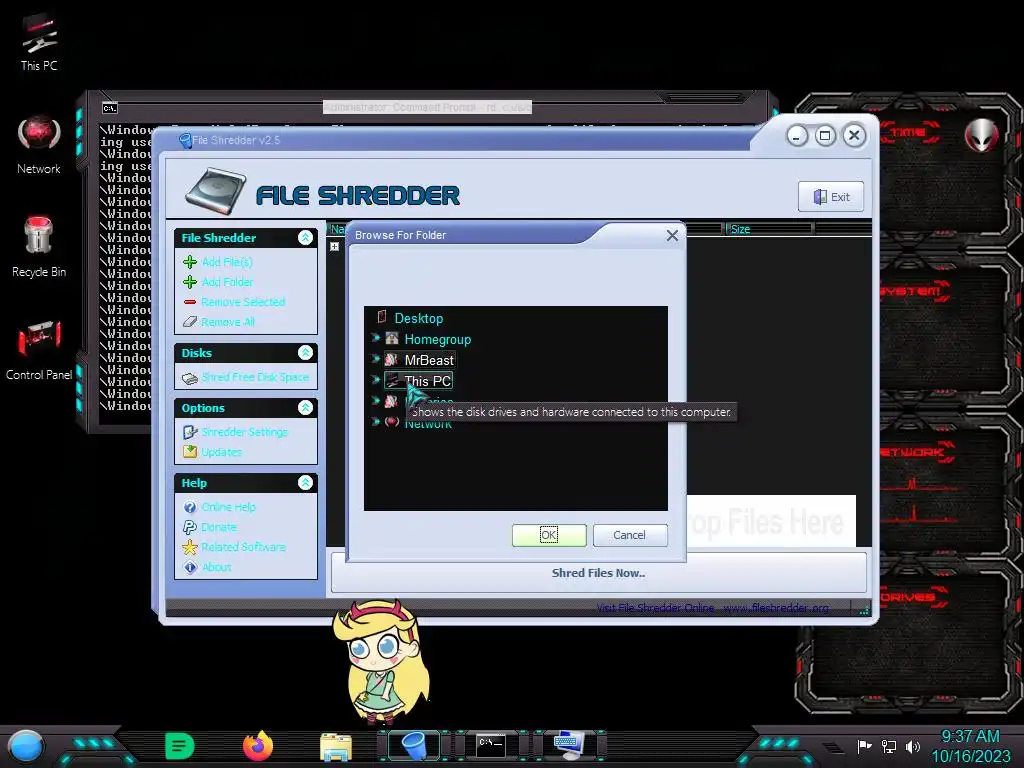Click the Command Prompt window title bar
This screenshot has width=1024, height=768.
427,107
